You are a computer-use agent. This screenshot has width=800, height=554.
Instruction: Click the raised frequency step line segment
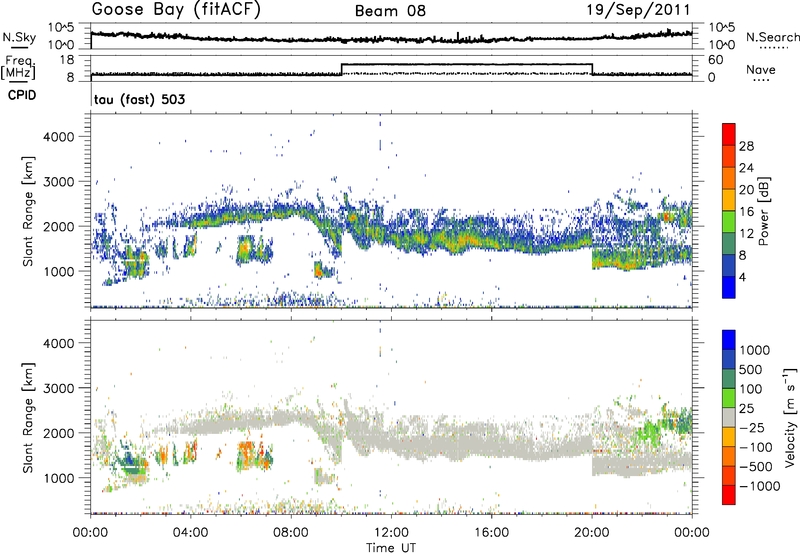point(467,64)
